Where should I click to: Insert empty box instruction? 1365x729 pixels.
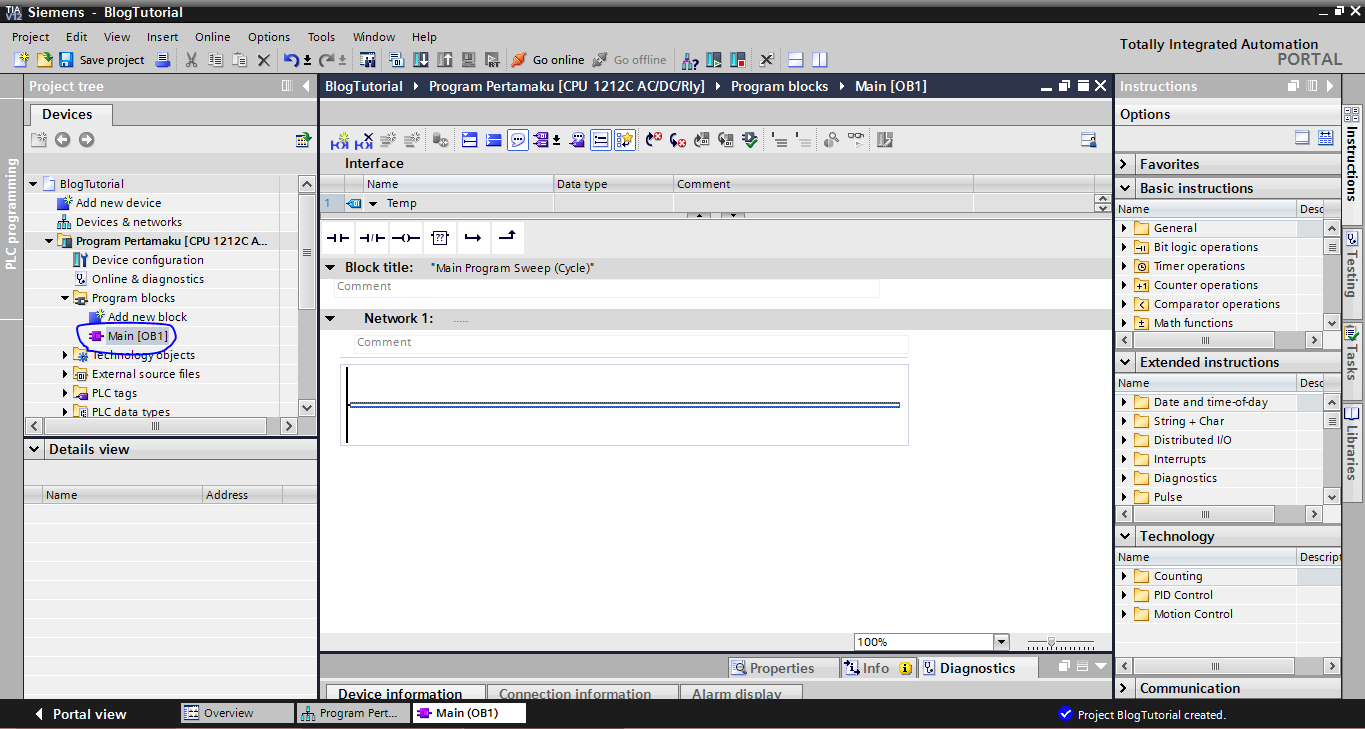439,238
